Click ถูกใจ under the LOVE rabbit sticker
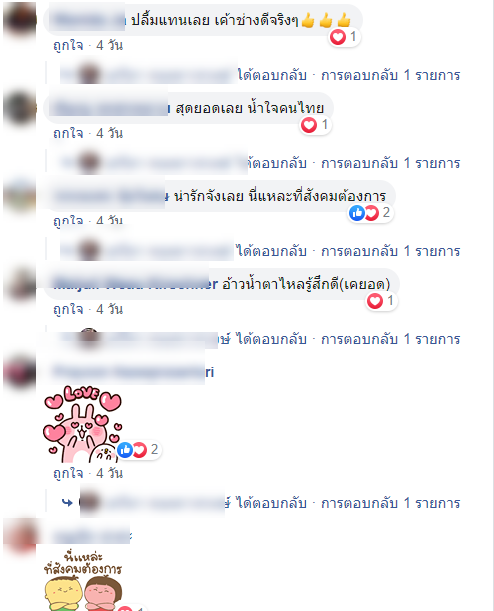 tap(68, 473)
